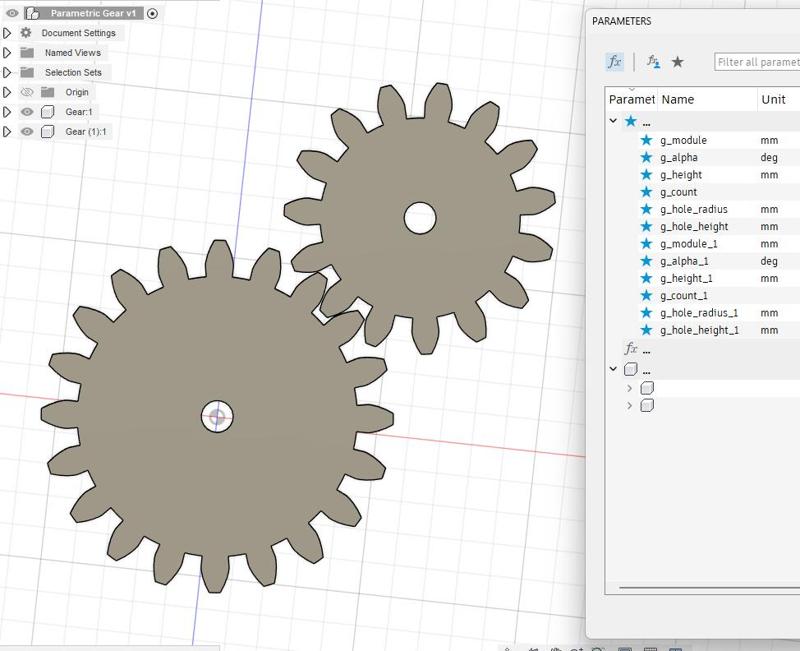Click the Origin folder icon
The image size is (800, 651).
tap(48, 91)
